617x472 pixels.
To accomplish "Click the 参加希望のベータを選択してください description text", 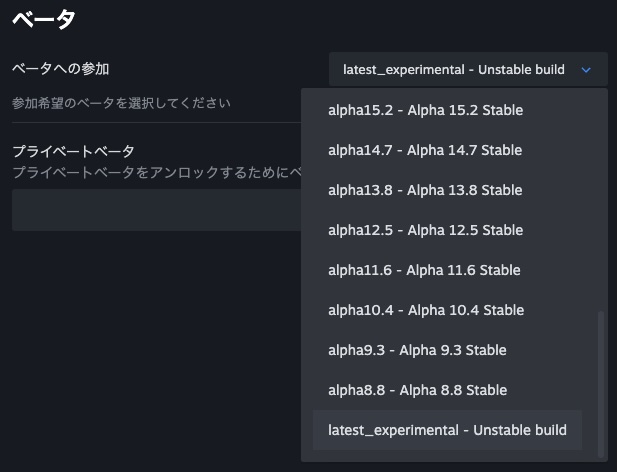I will click(121, 103).
